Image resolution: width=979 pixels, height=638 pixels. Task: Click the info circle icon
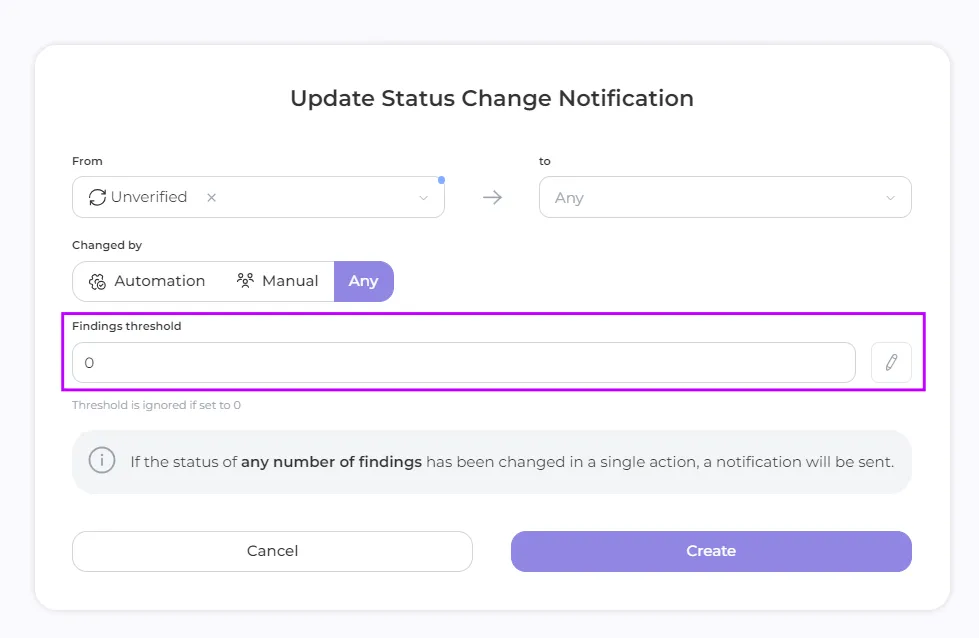coord(102,461)
